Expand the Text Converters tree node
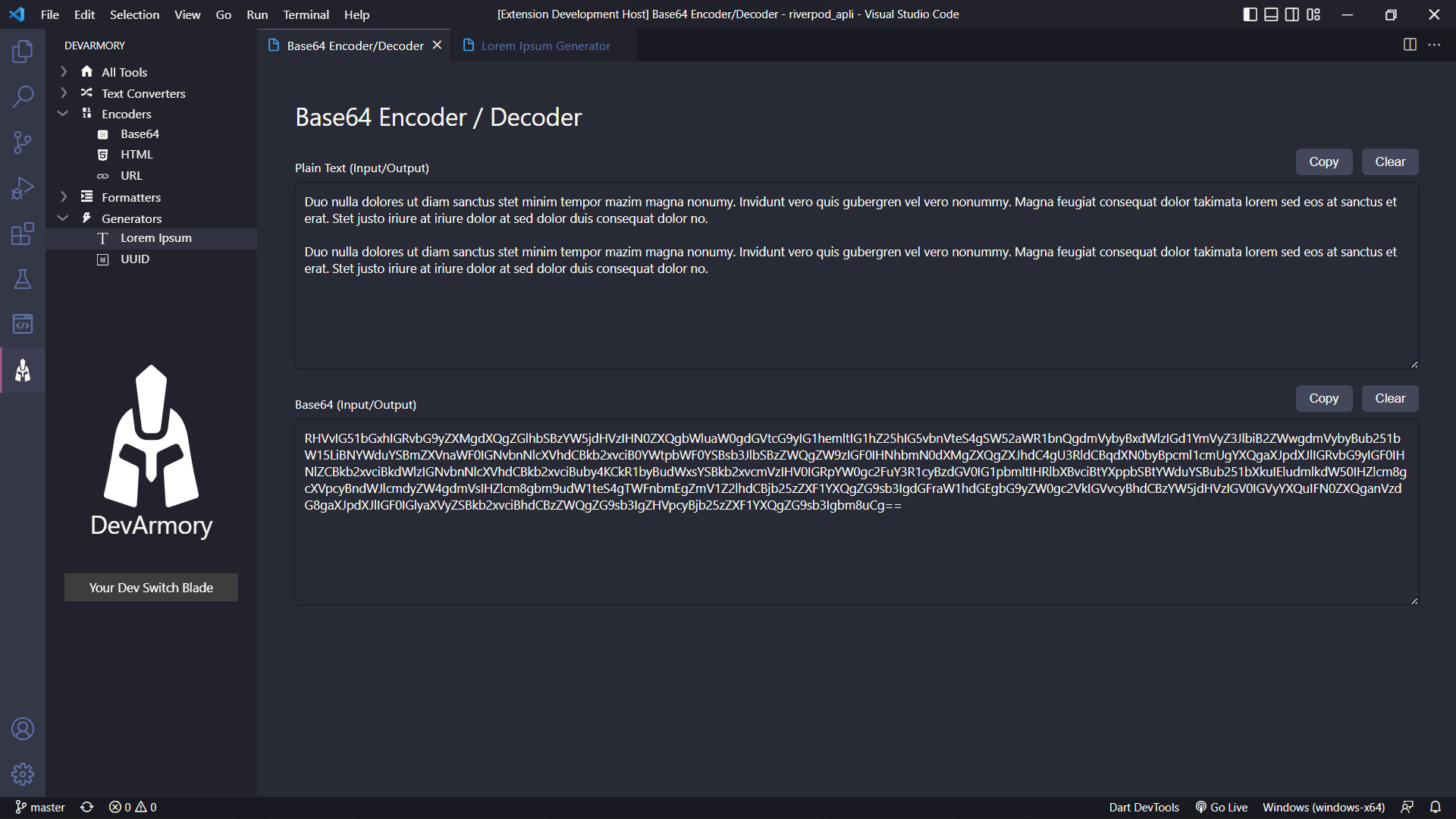The image size is (1456, 819). [64, 93]
